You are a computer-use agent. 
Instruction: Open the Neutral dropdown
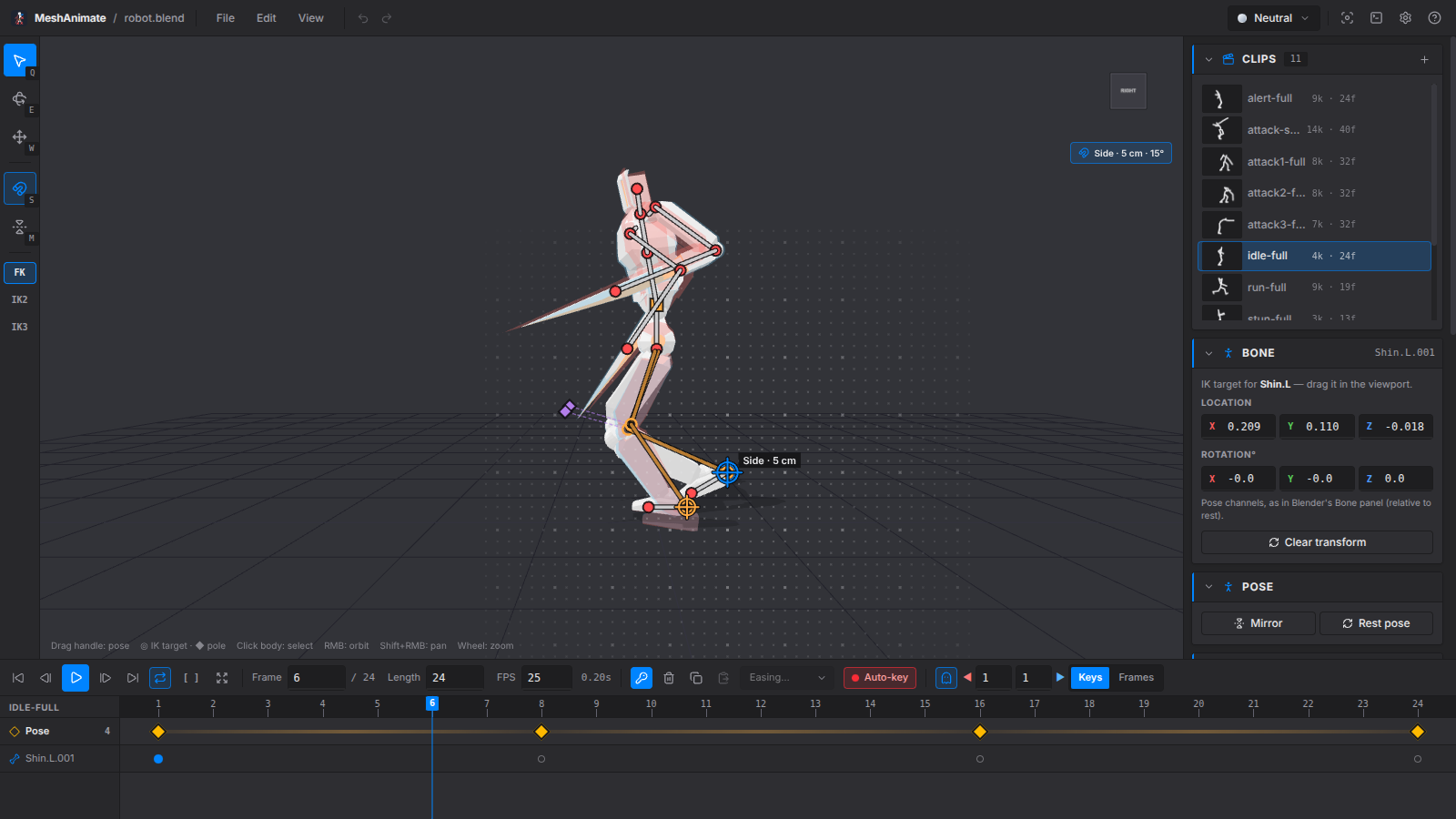point(1273,18)
